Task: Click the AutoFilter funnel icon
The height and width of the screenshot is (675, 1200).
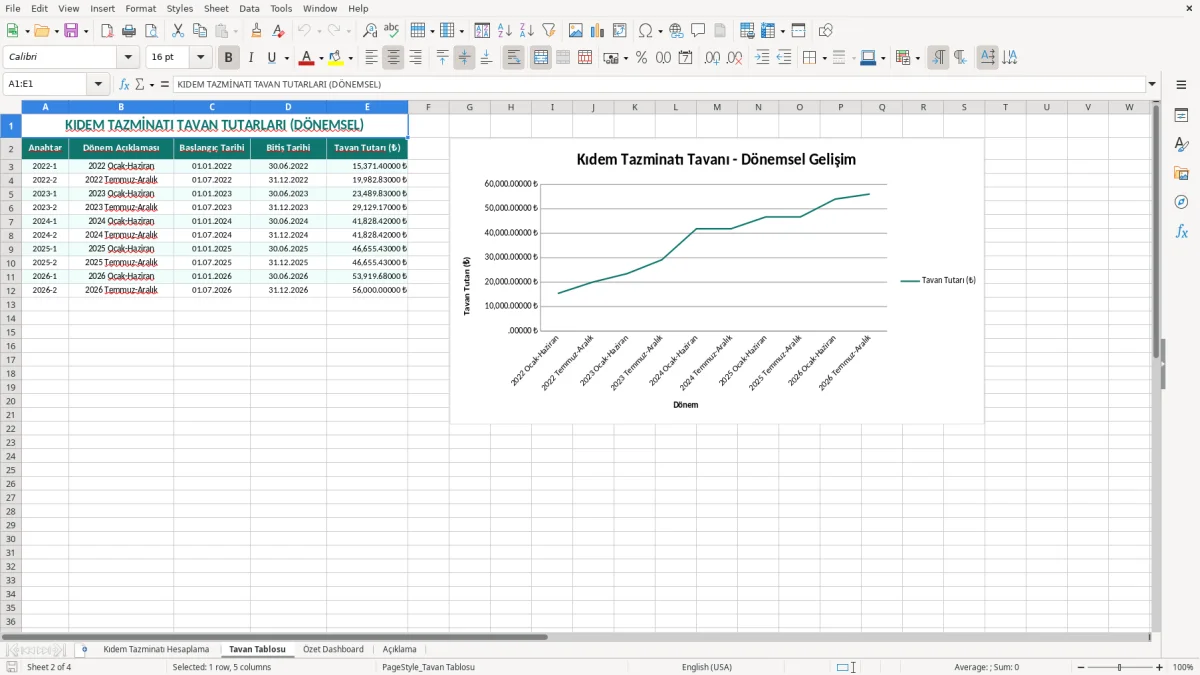Action: [549, 31]
